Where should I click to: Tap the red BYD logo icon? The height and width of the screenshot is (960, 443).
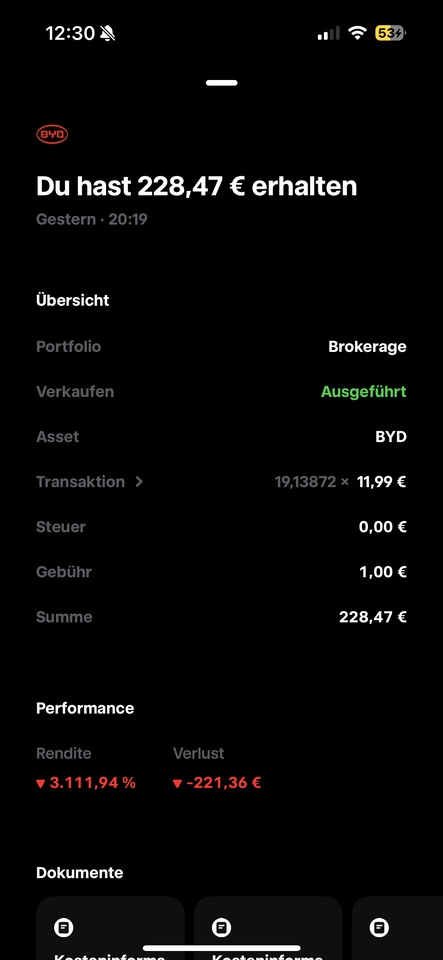click(52, 134)
